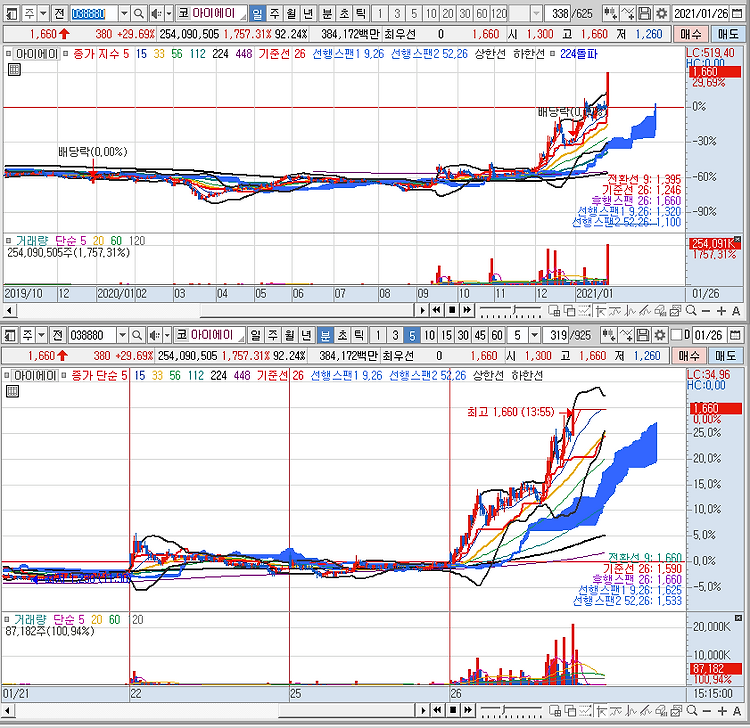Open calendar picker next to 01/26 in lower chart

point(736,335)
